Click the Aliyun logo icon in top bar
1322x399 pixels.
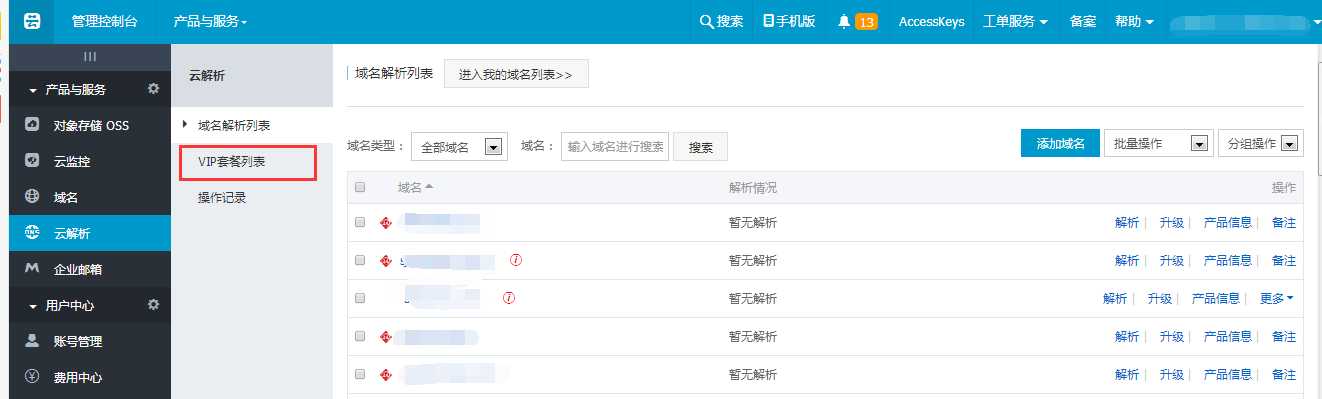pyautogui.click(x=33, y=21)
